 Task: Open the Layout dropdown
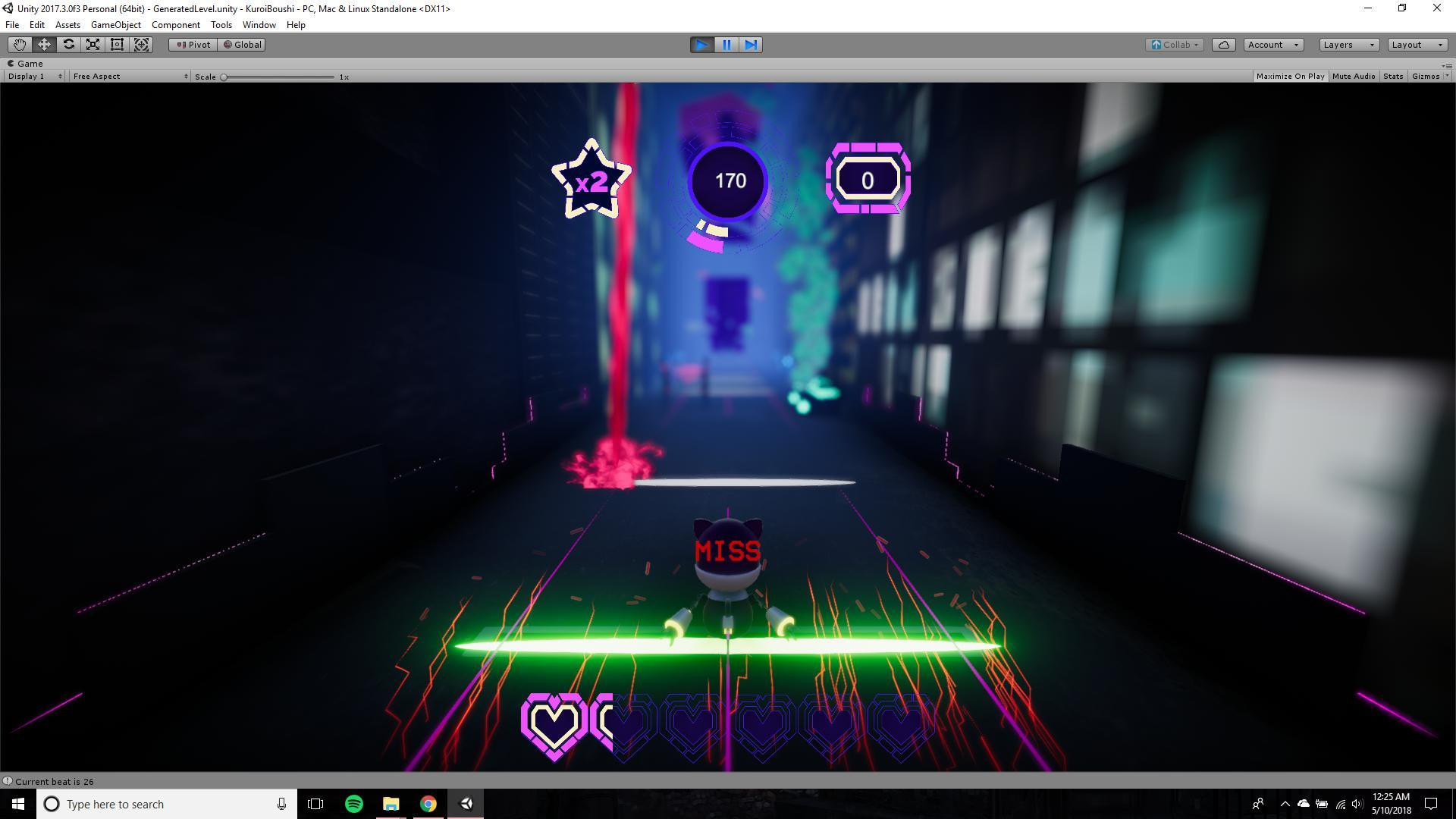coord(1417,45)
